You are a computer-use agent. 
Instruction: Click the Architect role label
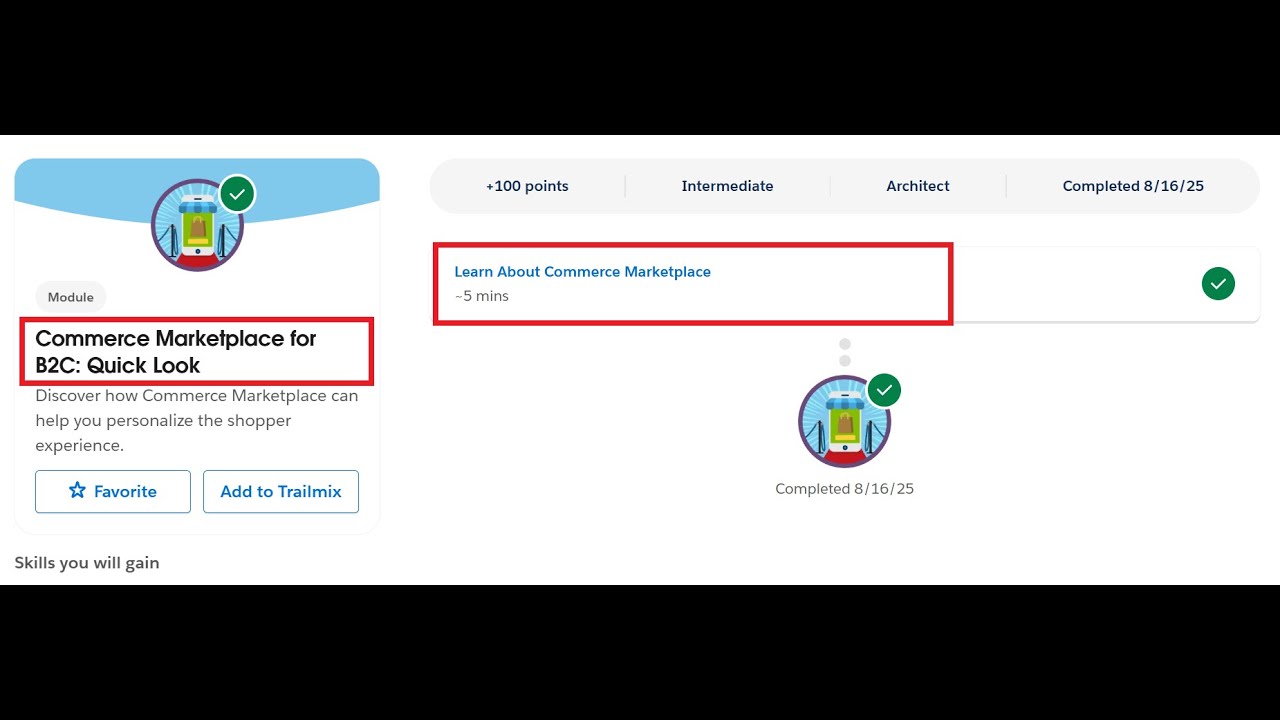918,186
